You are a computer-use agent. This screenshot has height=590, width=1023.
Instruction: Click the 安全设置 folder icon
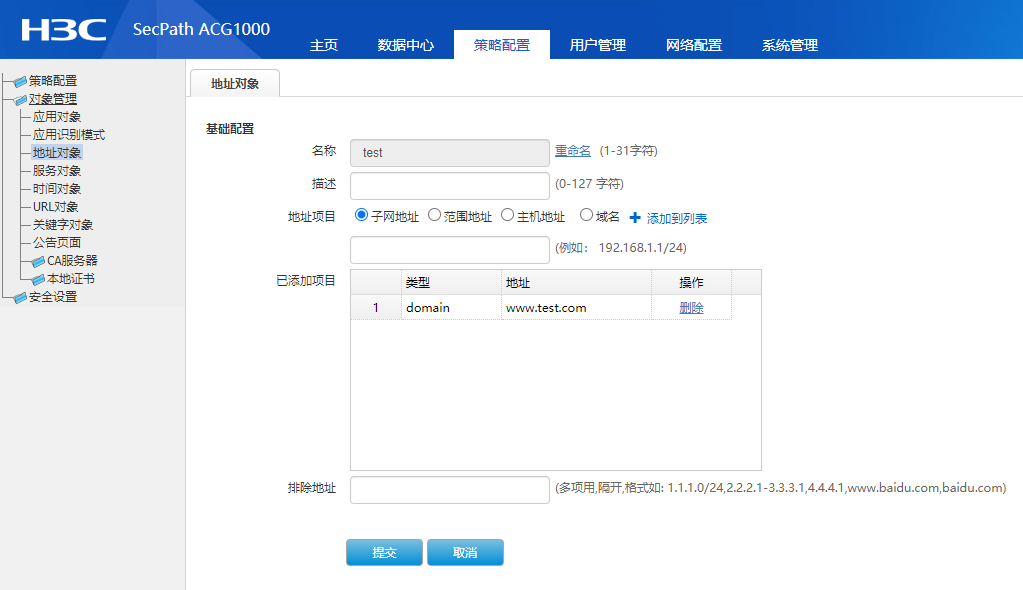click(20, 297)
